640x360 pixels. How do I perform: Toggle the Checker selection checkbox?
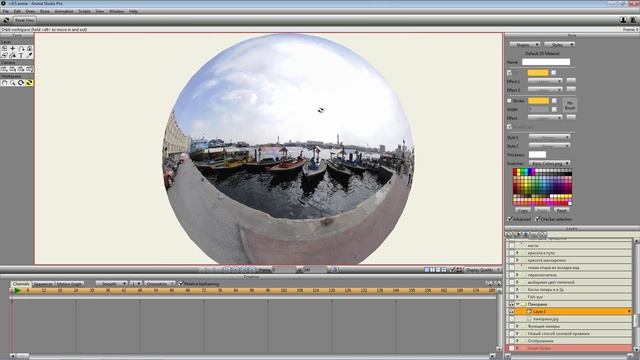[x=538, y=219]
